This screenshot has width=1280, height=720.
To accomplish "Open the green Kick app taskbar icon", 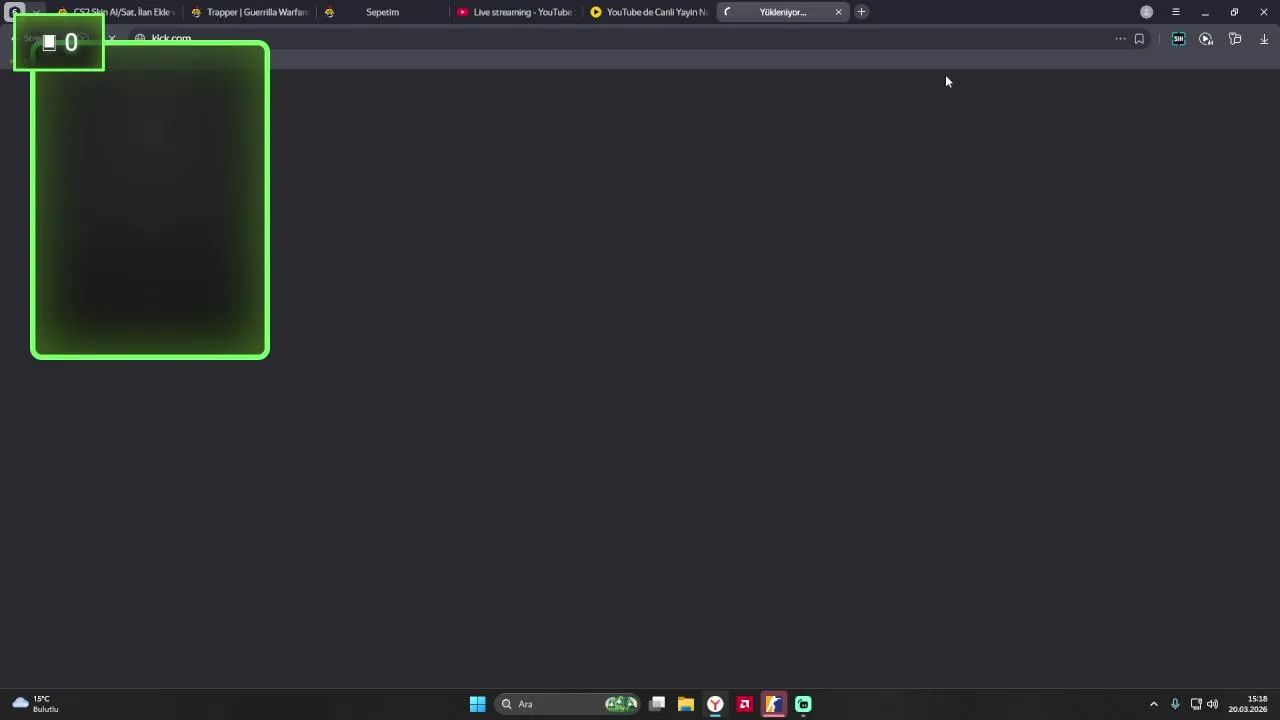I will coord(803,704).
